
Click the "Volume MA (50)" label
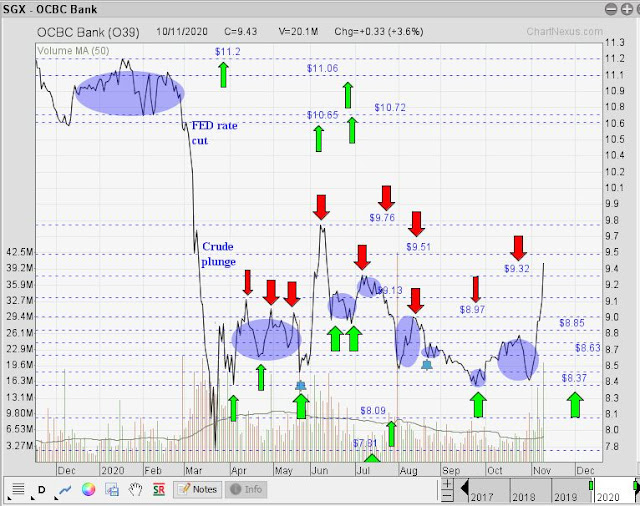click(73, 51)
